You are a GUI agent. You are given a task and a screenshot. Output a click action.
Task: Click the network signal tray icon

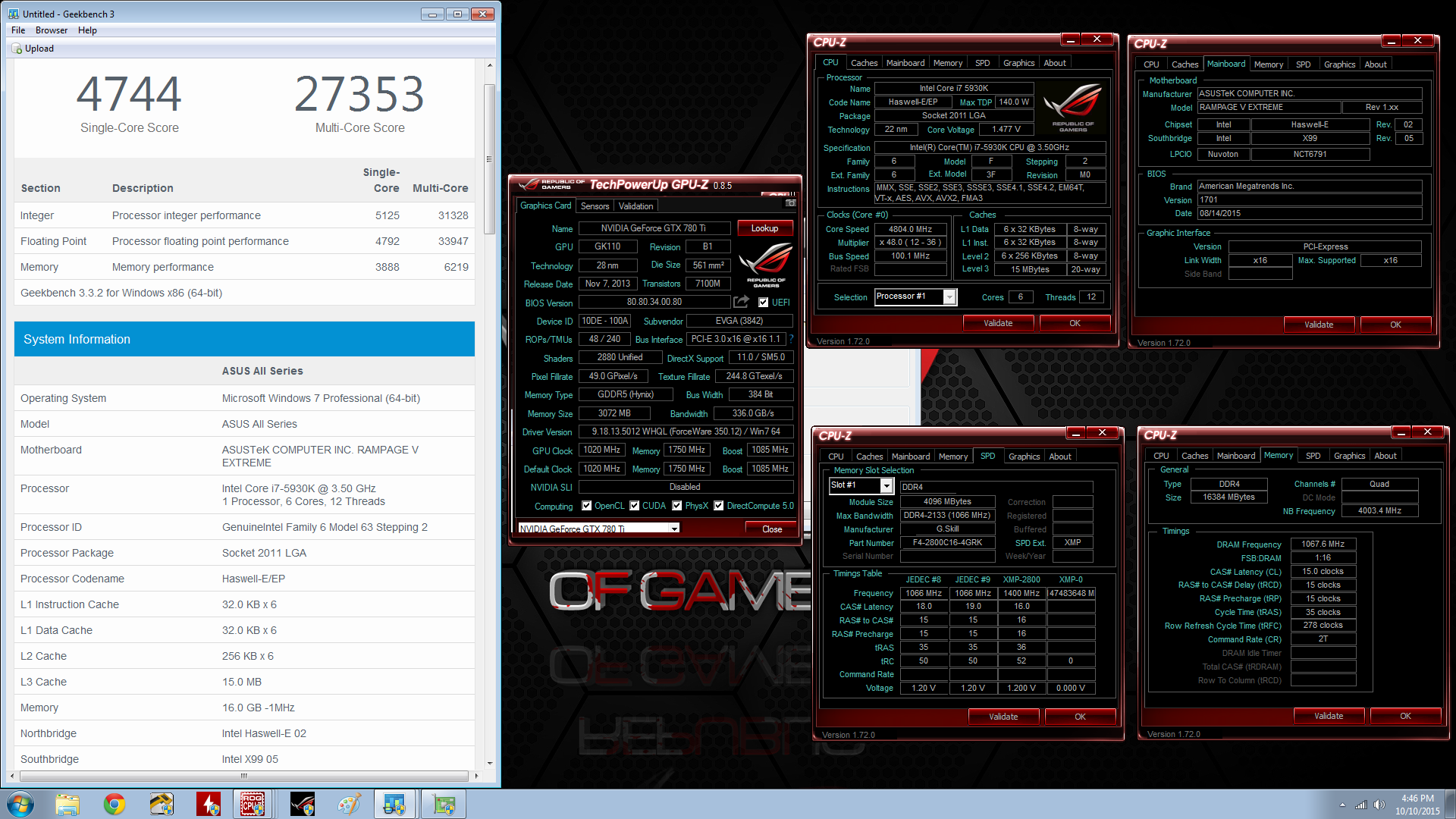pos(1361,805)
